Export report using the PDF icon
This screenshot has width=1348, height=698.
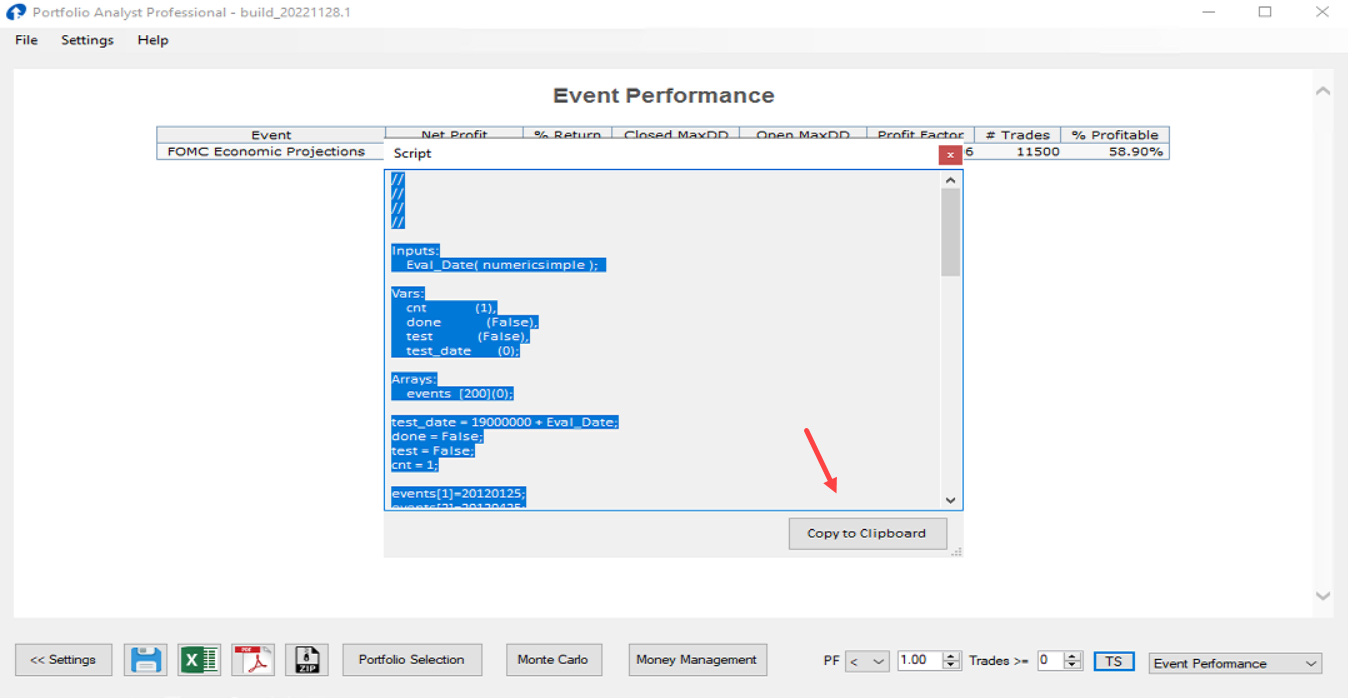(253, 660)
